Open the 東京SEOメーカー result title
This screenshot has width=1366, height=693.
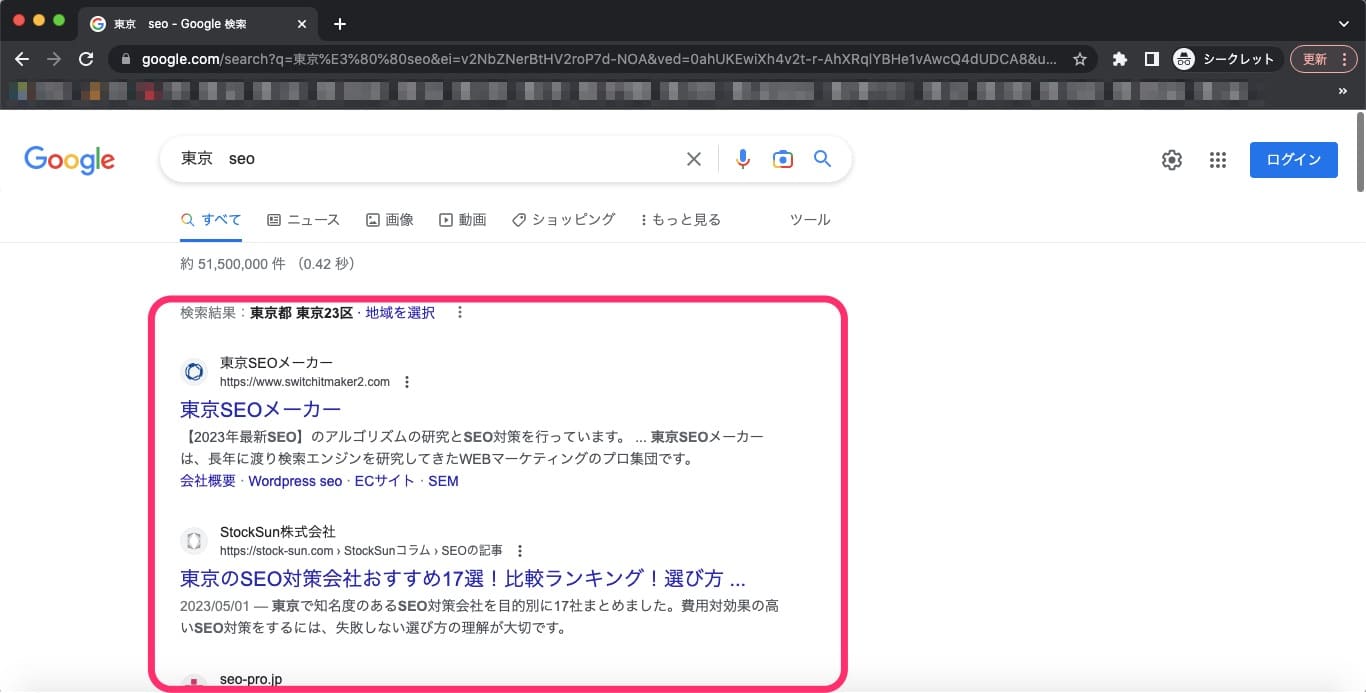point(261,409)
